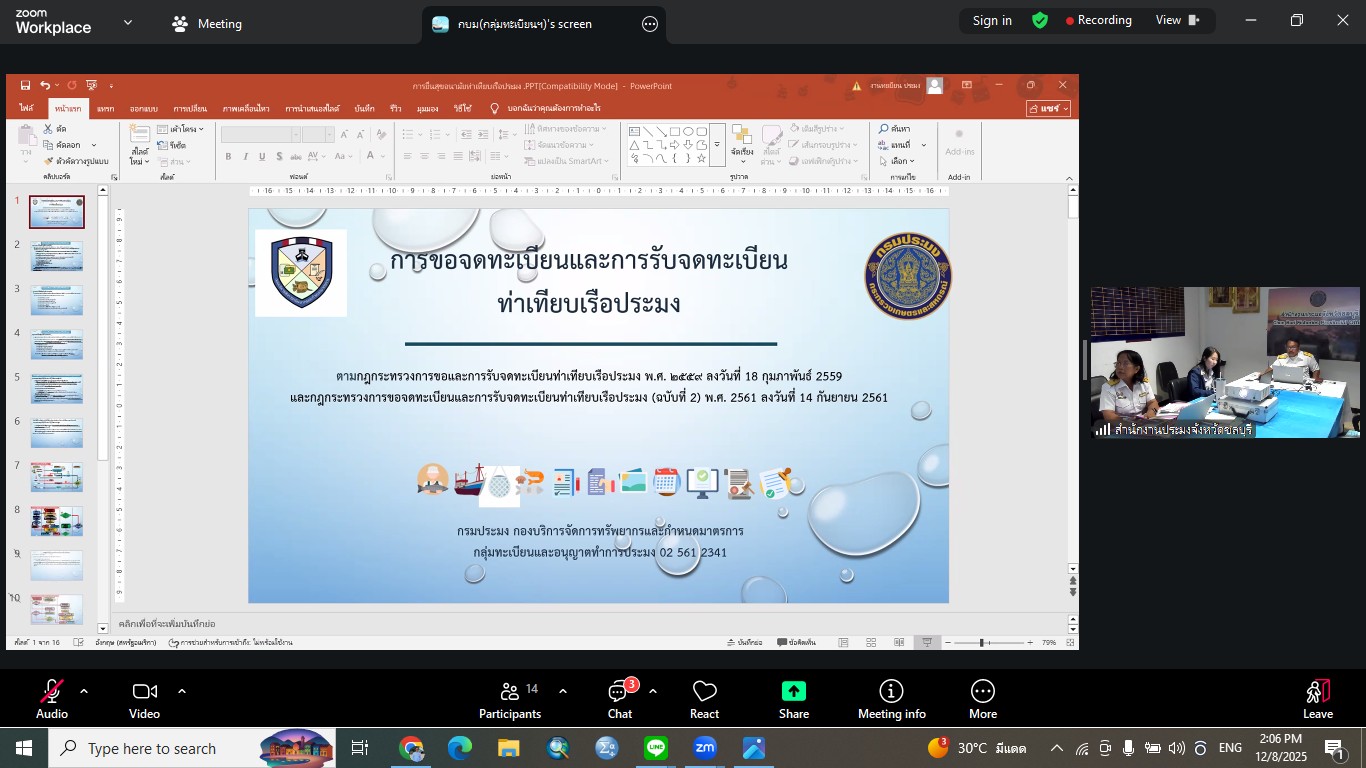
Task: Open the View layout dropdown
Action: [x=1178, y=21]
